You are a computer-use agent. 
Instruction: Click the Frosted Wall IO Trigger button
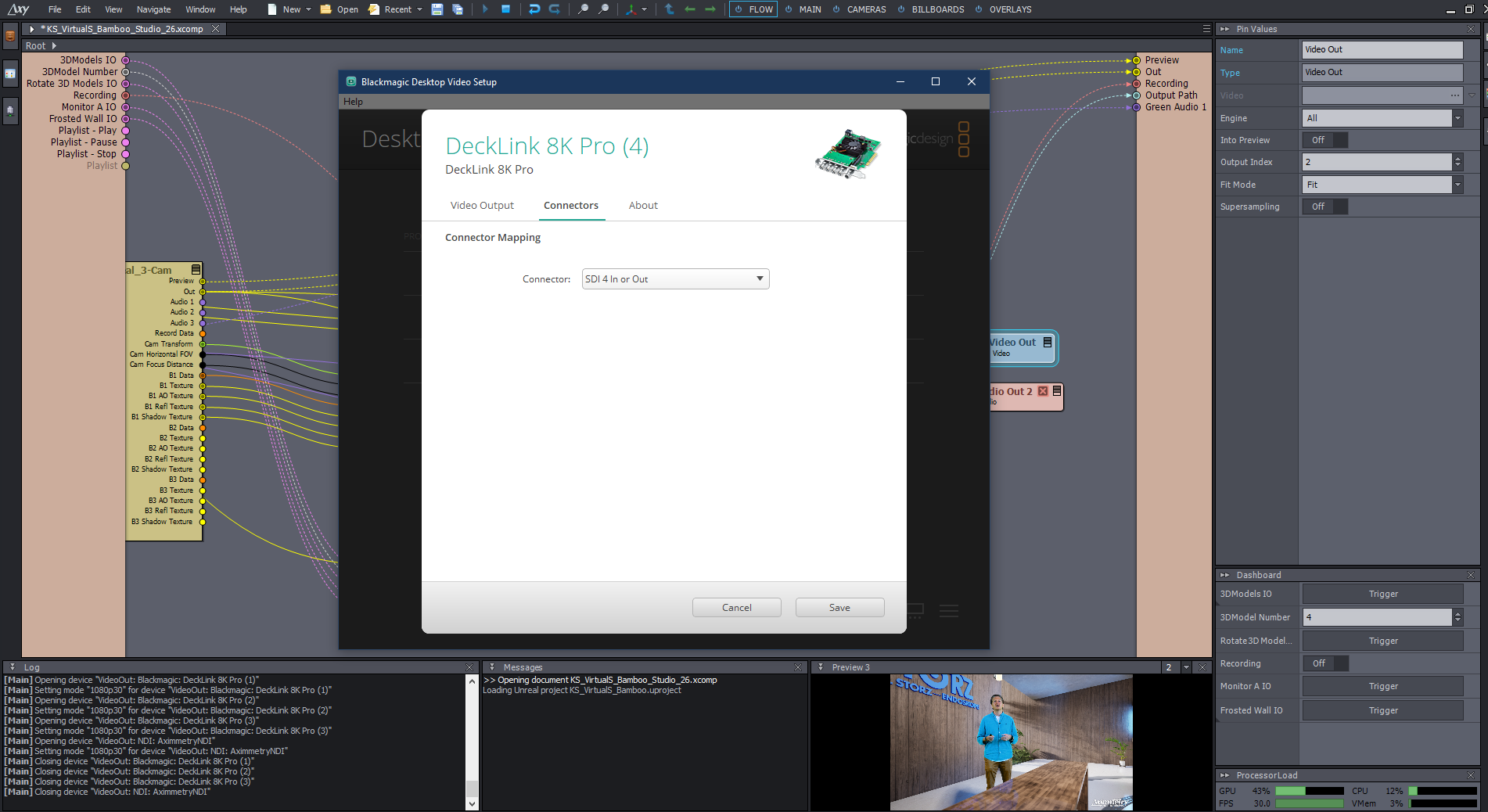[1382, 710]
